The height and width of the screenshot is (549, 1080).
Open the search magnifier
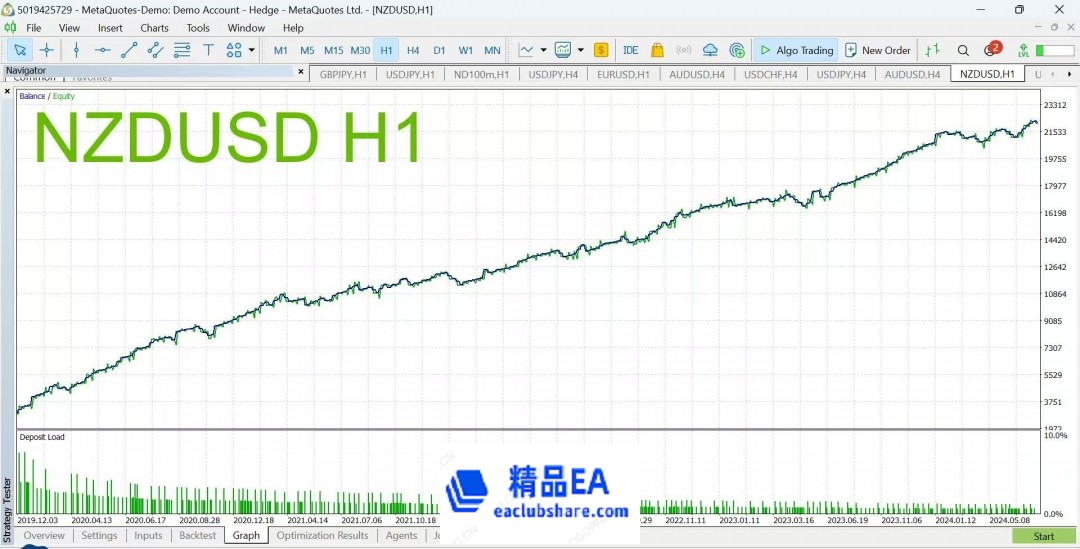tap(964, 50)
